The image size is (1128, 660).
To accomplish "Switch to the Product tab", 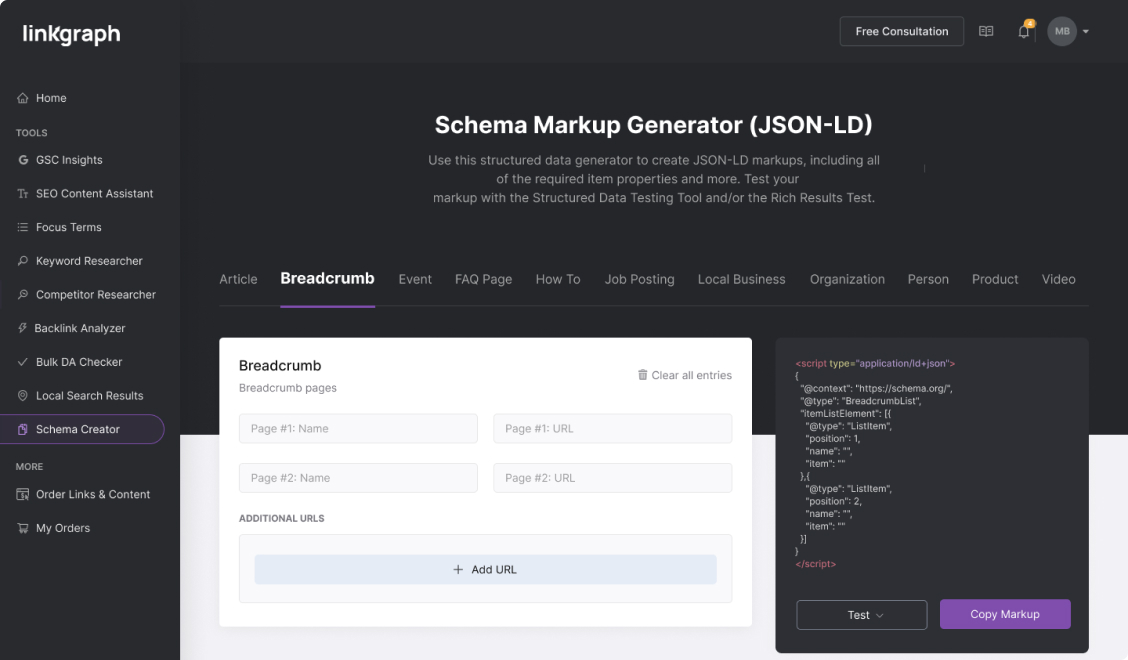I will click(x=995, y=279).
